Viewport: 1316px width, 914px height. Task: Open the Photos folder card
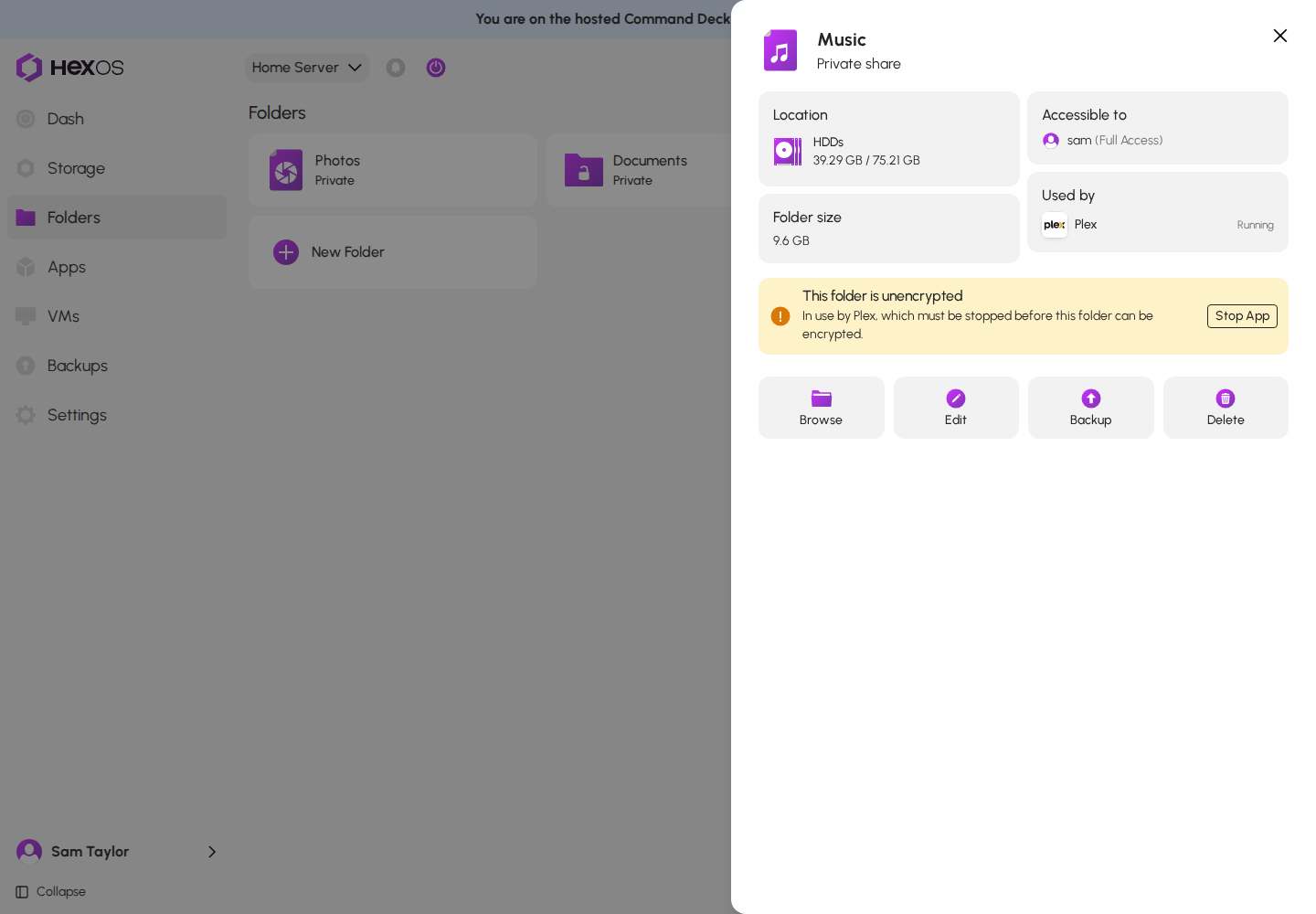point(393,170)
